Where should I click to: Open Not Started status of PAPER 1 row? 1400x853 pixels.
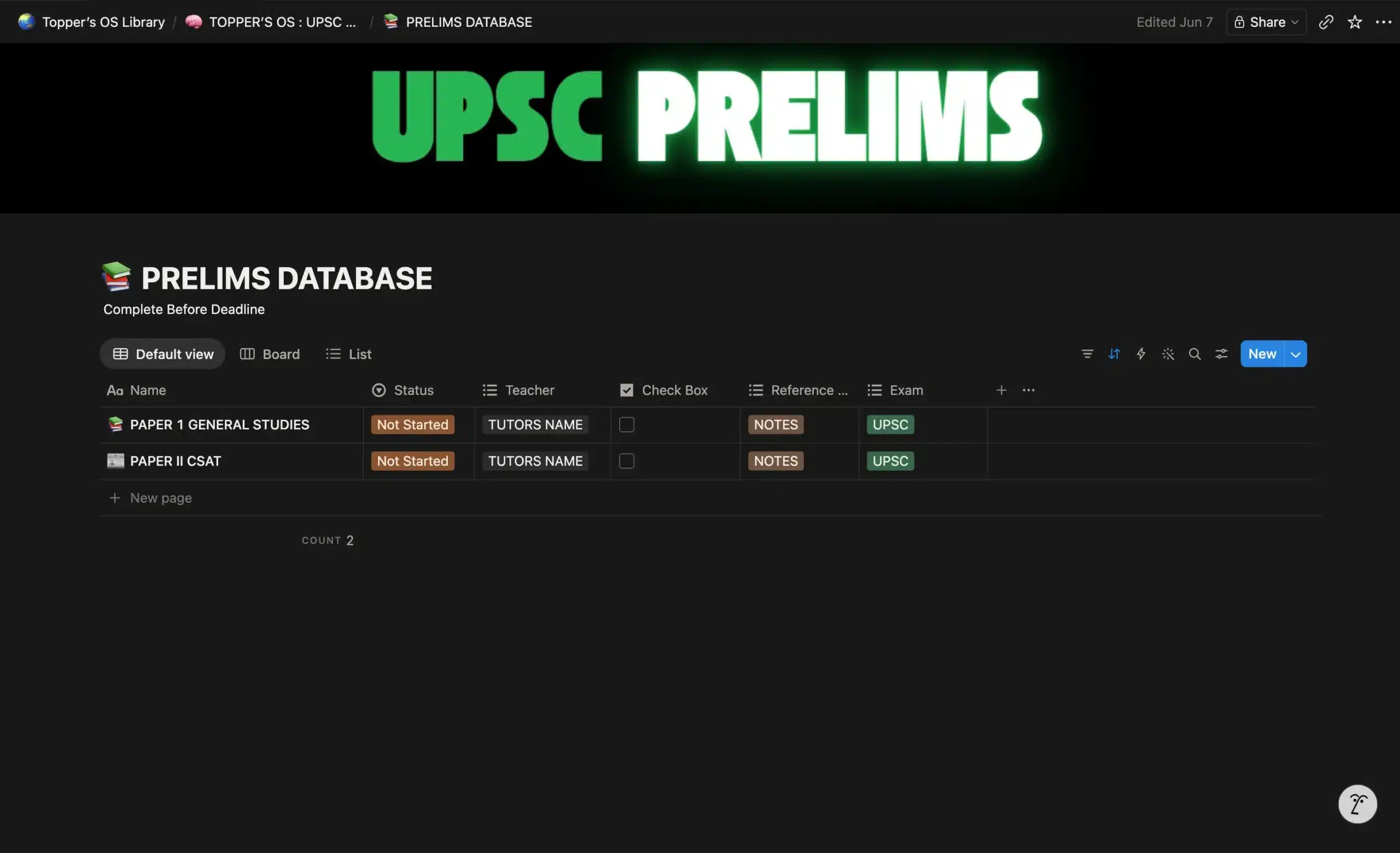tap(412, 425)
